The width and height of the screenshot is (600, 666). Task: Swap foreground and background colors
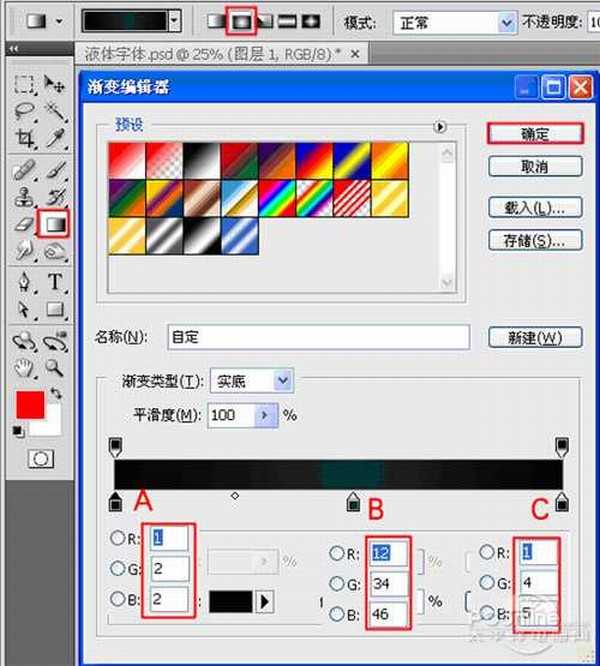56,393
